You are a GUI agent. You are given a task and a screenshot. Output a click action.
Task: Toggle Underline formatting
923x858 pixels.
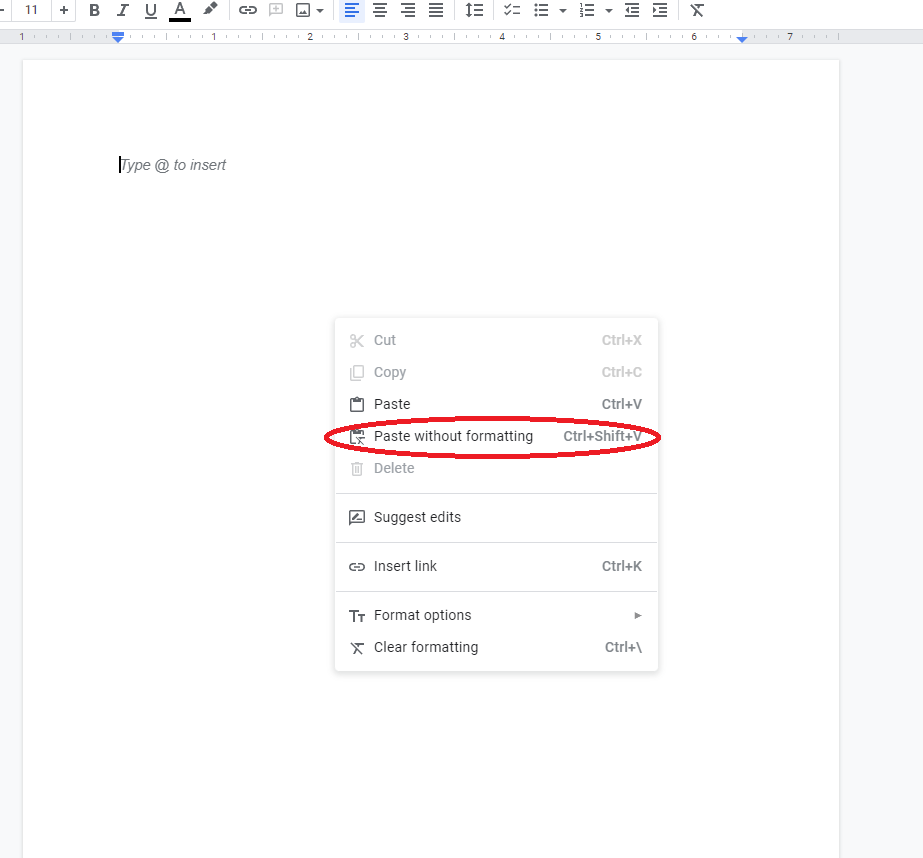pos(151,10)
